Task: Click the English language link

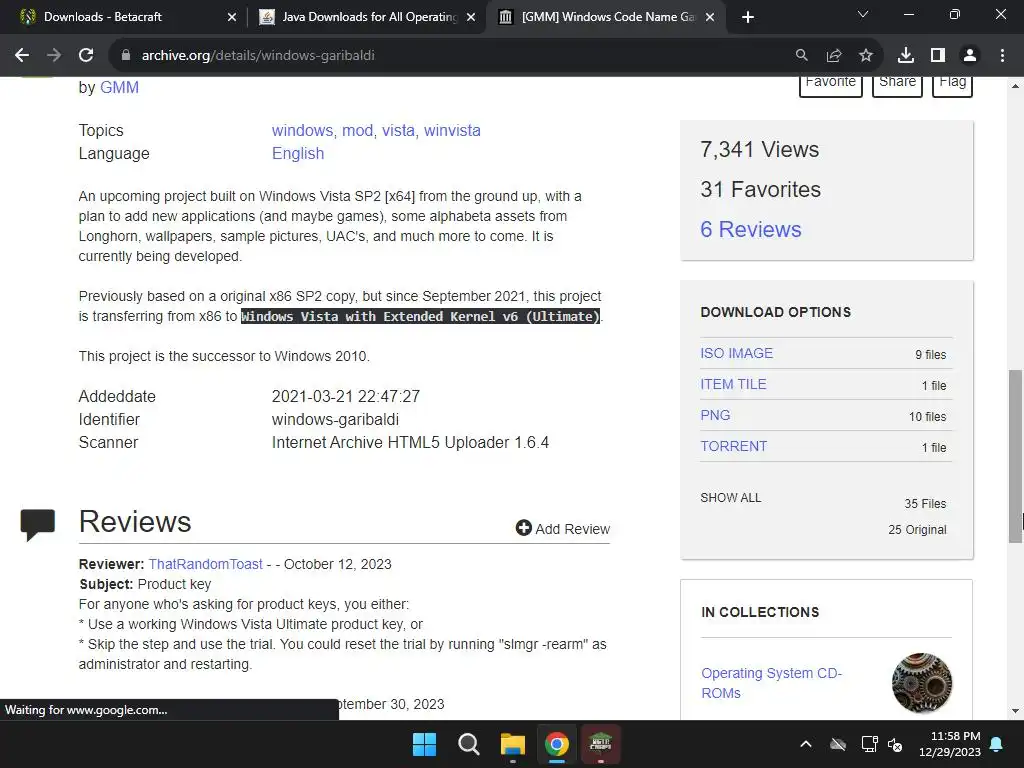Action: pos(298,153)
